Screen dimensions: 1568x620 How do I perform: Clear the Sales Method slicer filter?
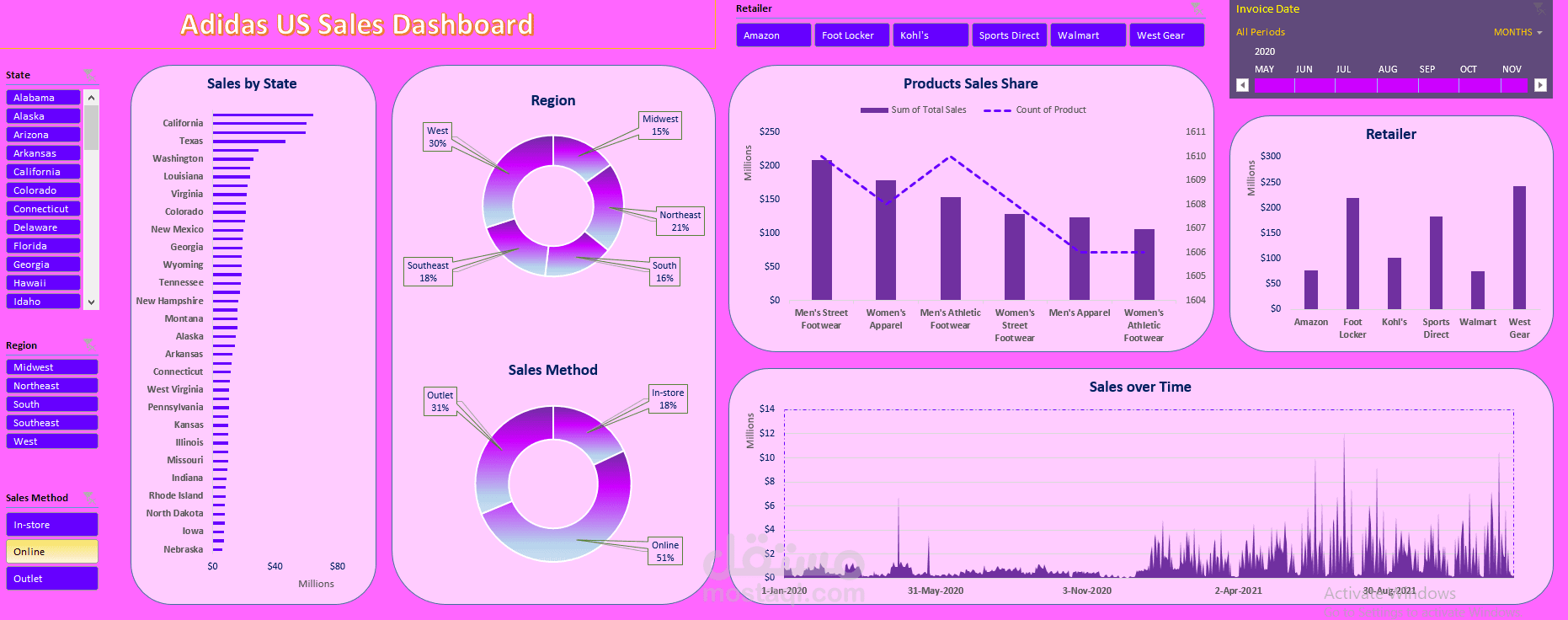pos(88,497)
